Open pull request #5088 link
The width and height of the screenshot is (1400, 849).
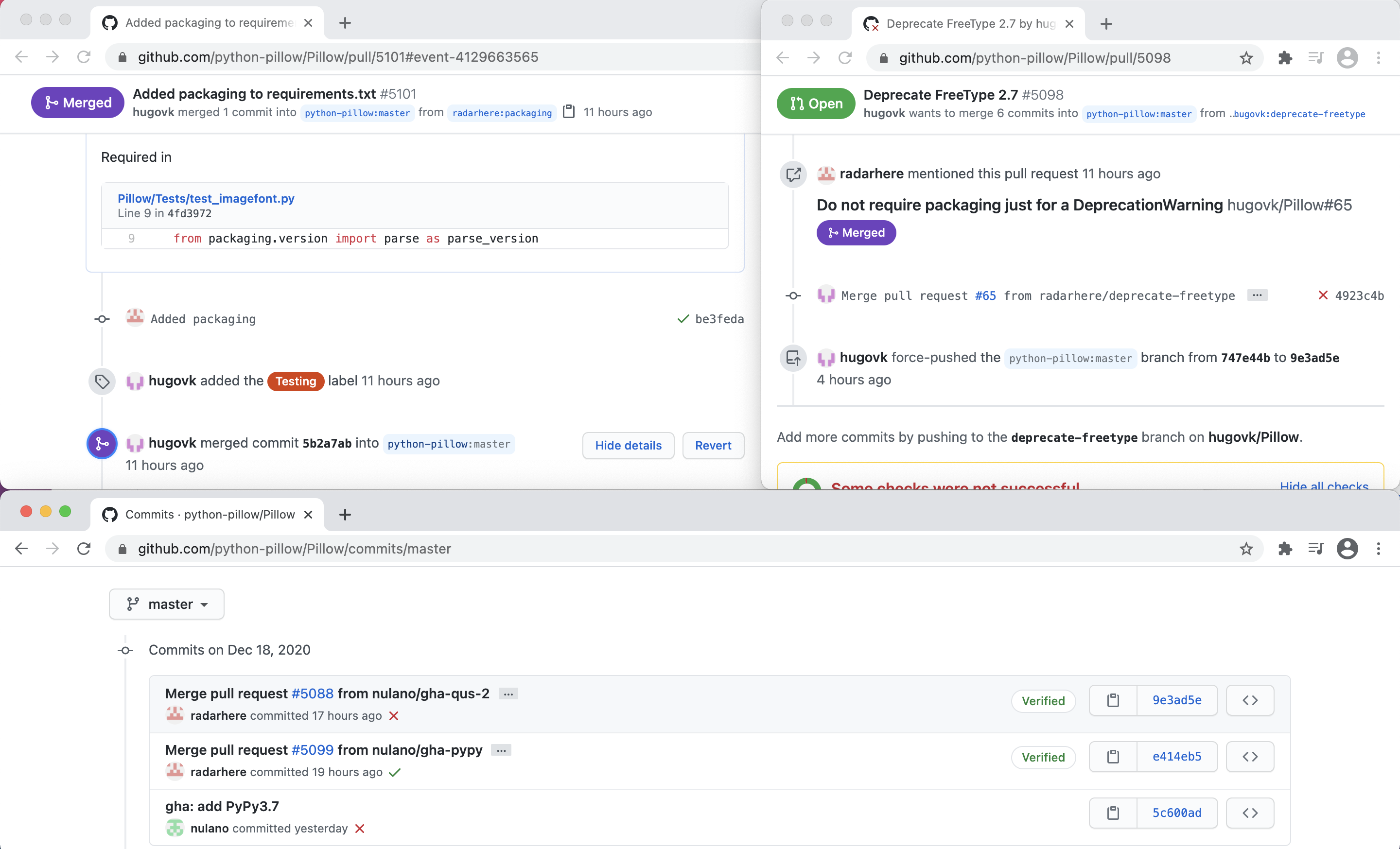click(312, 693)
